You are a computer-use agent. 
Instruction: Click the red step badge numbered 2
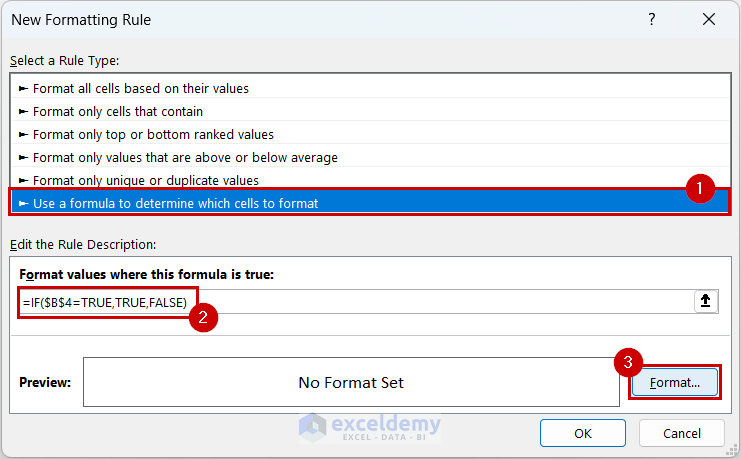pyautogui.click(x=203, y=320)
